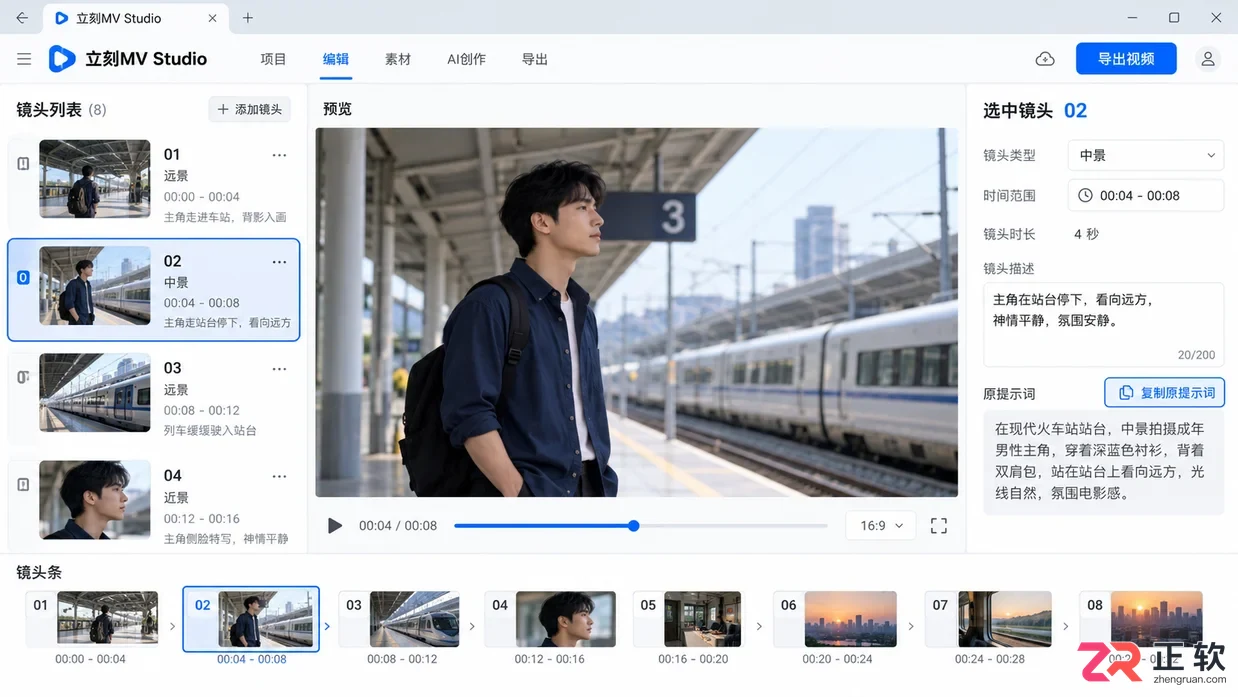
Task: Open more options for shot 04
Action: (x=279, y=476)
